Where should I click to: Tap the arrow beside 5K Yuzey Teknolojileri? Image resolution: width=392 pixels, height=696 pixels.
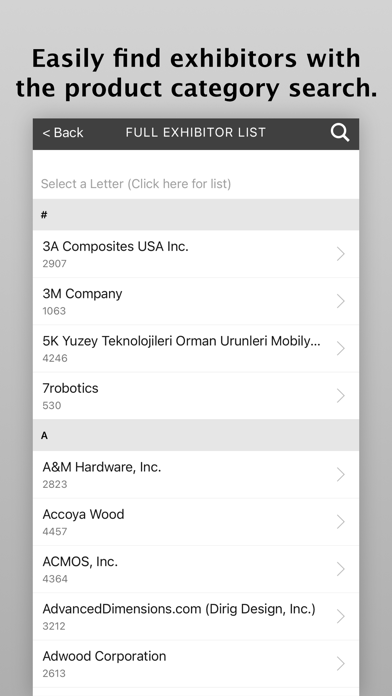(x=341, y=348)
